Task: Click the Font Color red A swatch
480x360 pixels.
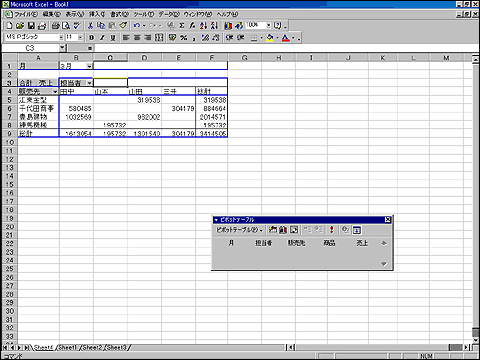Action: 286,38
